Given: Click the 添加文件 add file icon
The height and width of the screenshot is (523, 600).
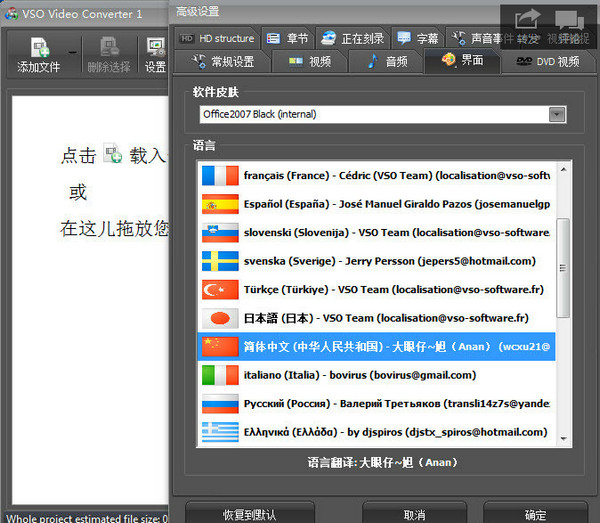Looking at the screenshot, I should click(40, 48).
